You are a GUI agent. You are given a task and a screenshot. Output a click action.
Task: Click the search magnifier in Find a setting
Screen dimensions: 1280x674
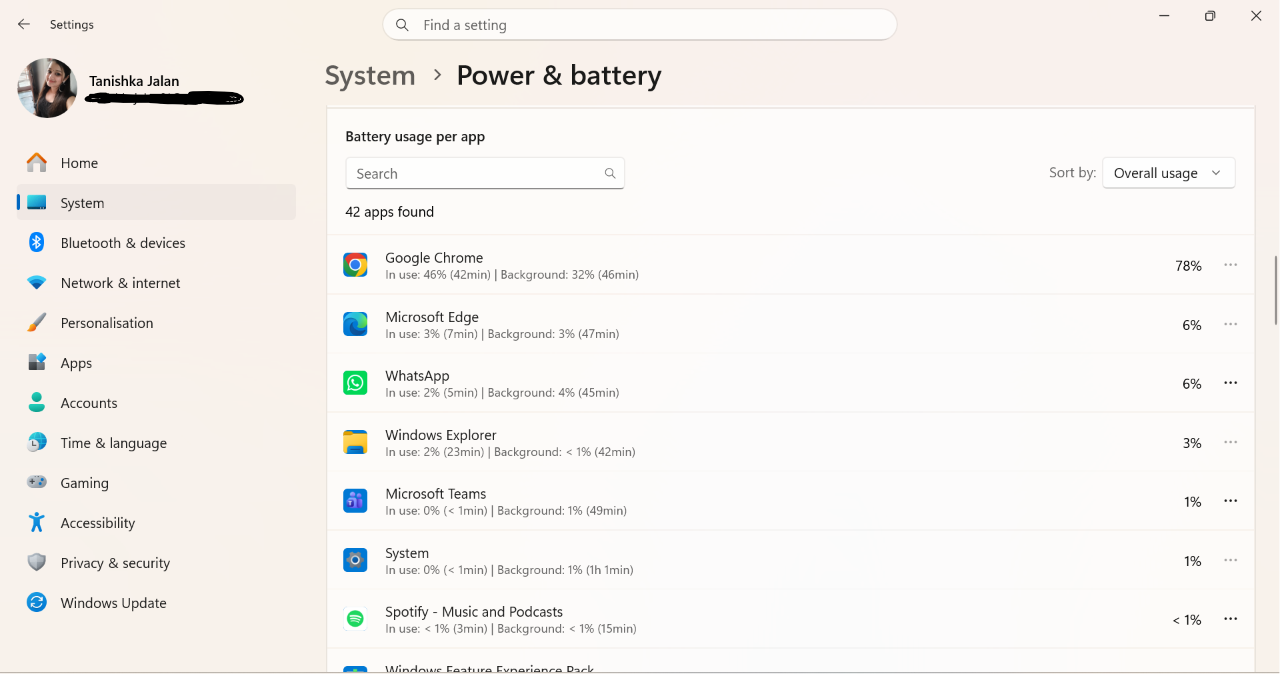point(402,25)
